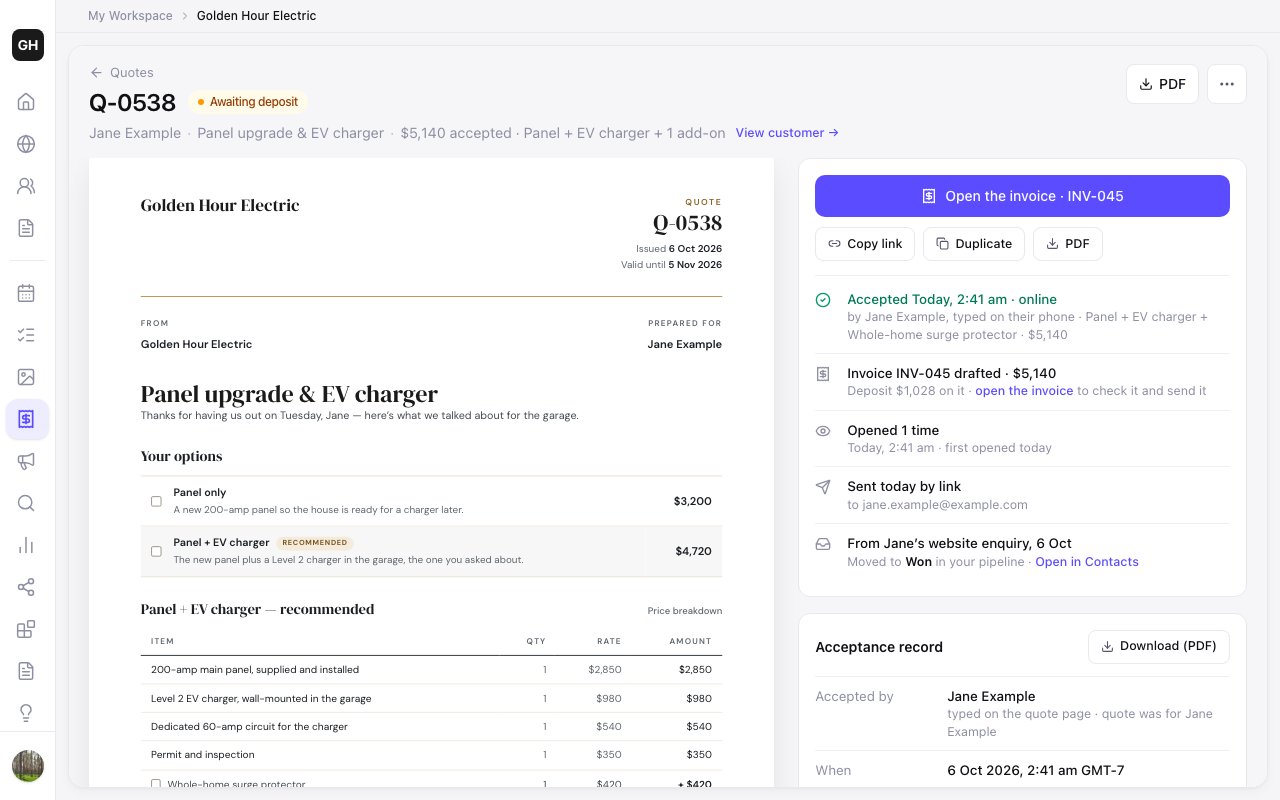Viewport: 1280px width, 800px height.
Task: Open the megaphone marketing icon in sidebar
Action: [27, 461]
